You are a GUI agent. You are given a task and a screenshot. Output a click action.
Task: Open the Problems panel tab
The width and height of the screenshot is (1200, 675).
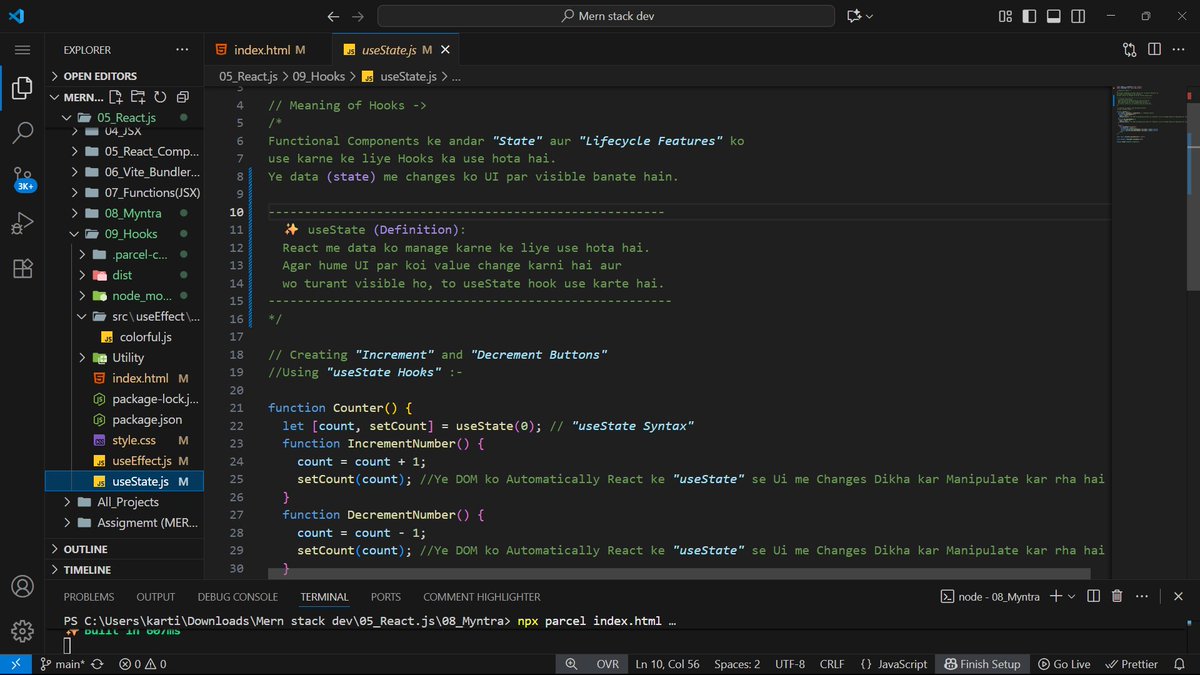[x=89, y=597]
